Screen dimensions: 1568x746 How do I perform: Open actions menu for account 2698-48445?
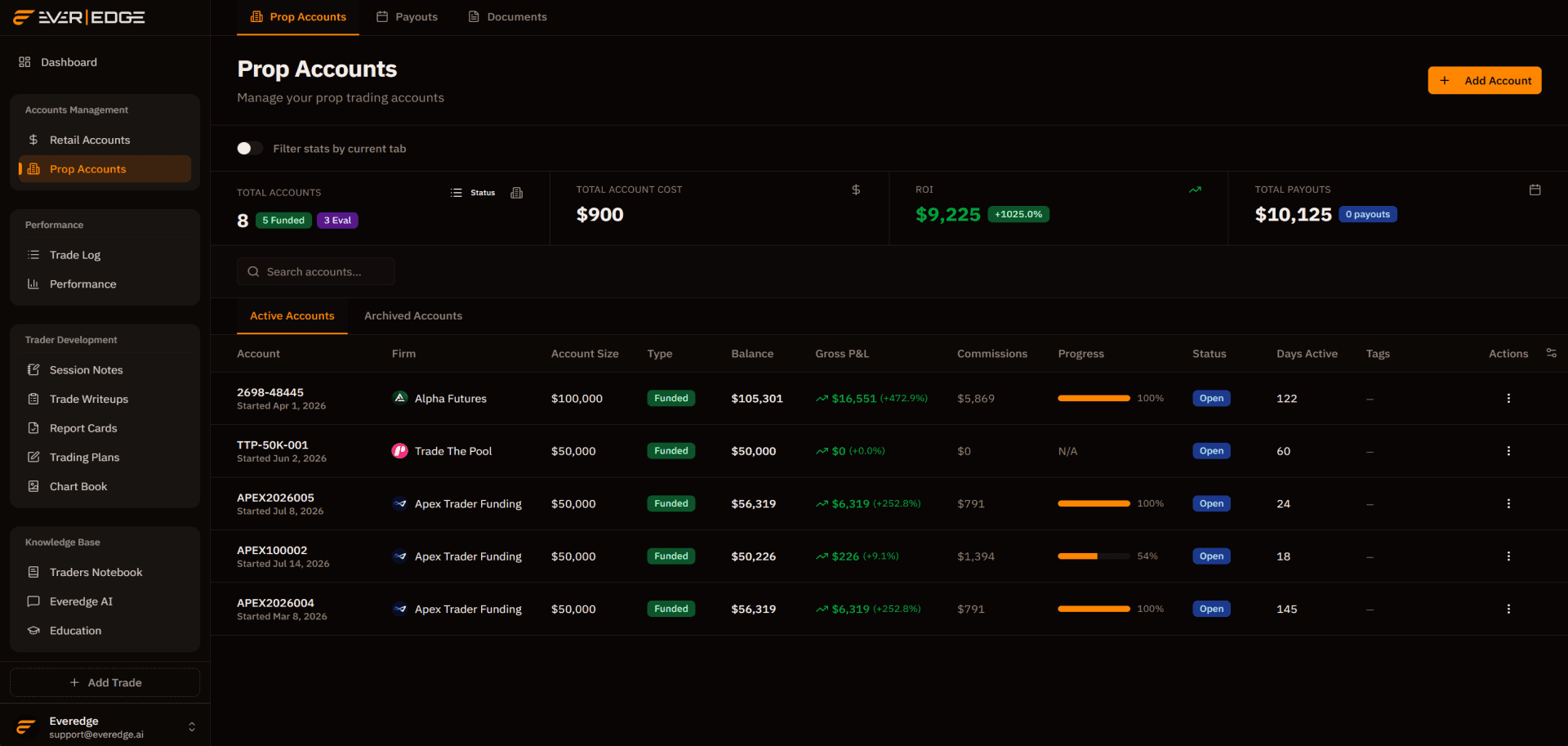click(1508, 399)
